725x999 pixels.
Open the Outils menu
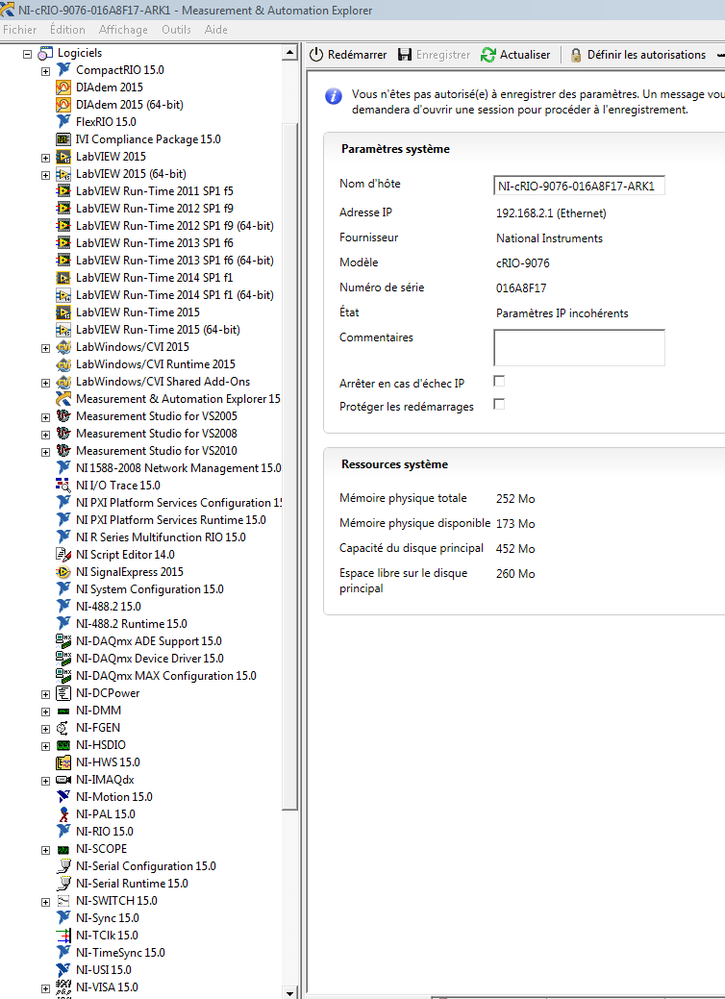coord(176,29)
